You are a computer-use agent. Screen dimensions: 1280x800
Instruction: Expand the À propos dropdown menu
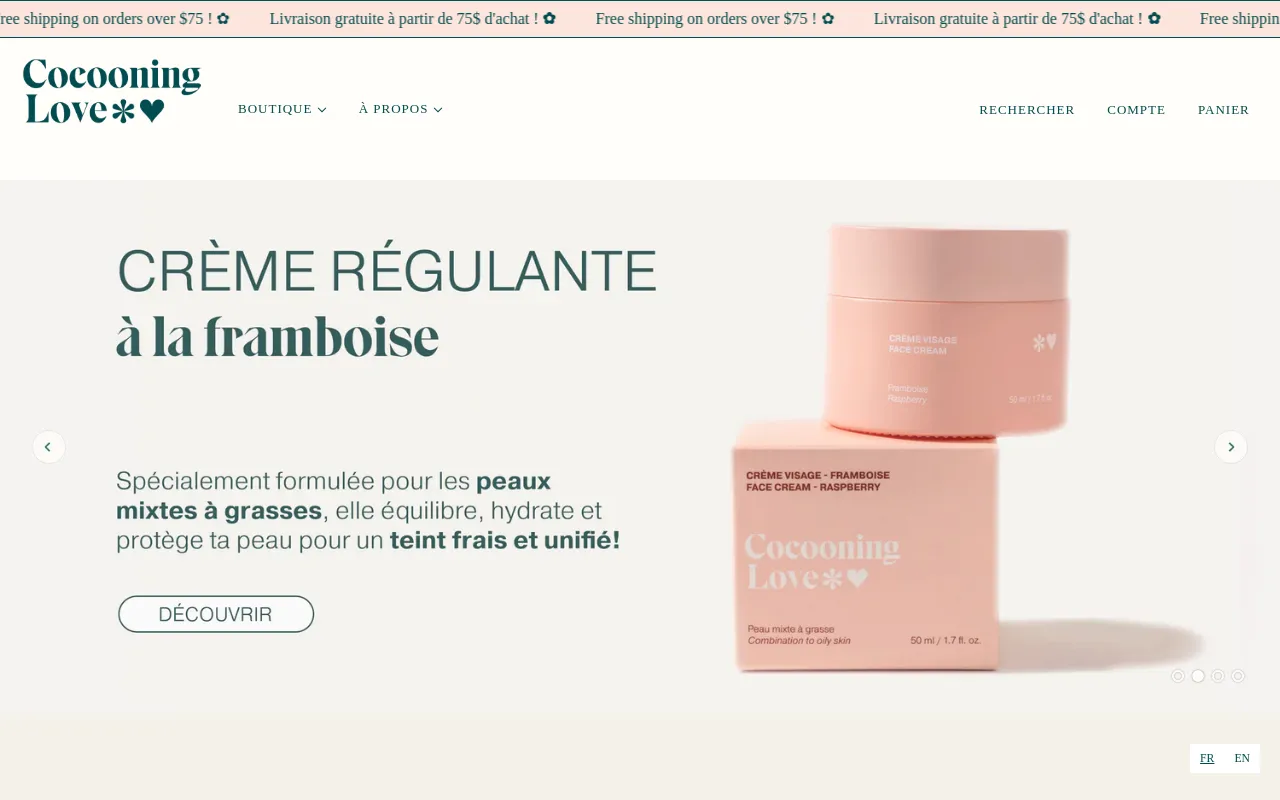click(400, 109)
